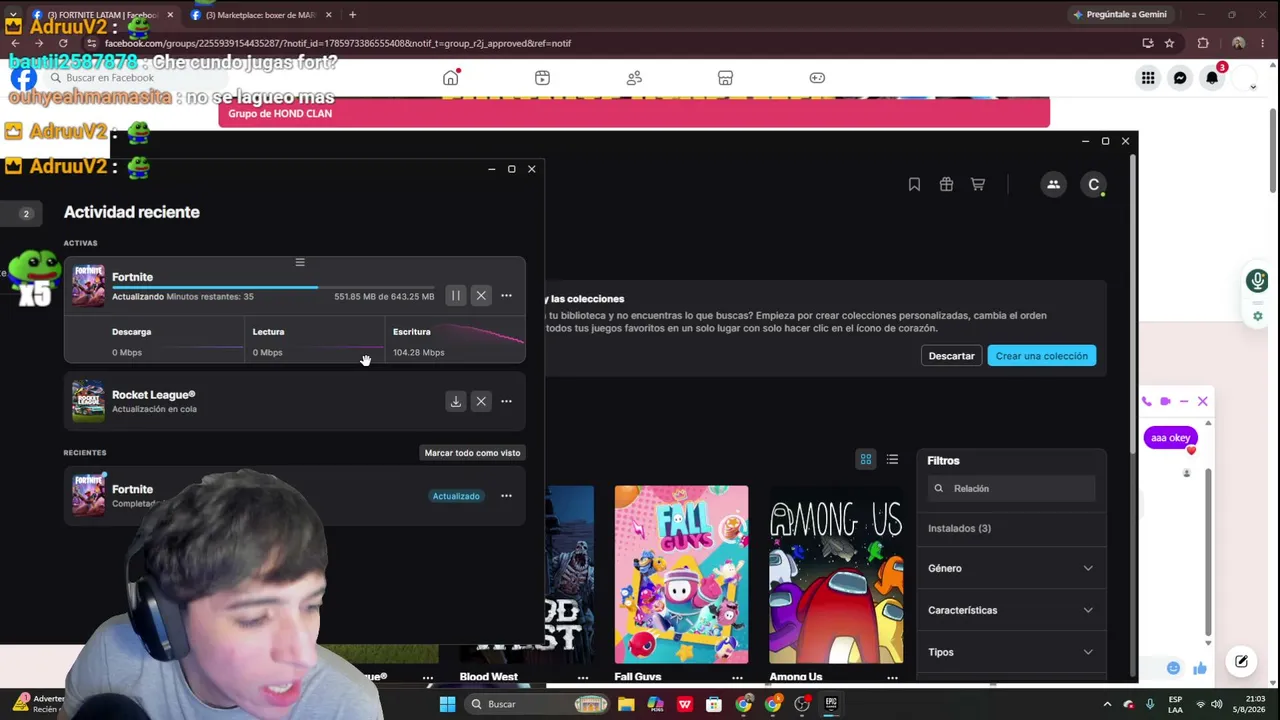
Task: Compose a new Messenger message
Action: [1241, 661]
